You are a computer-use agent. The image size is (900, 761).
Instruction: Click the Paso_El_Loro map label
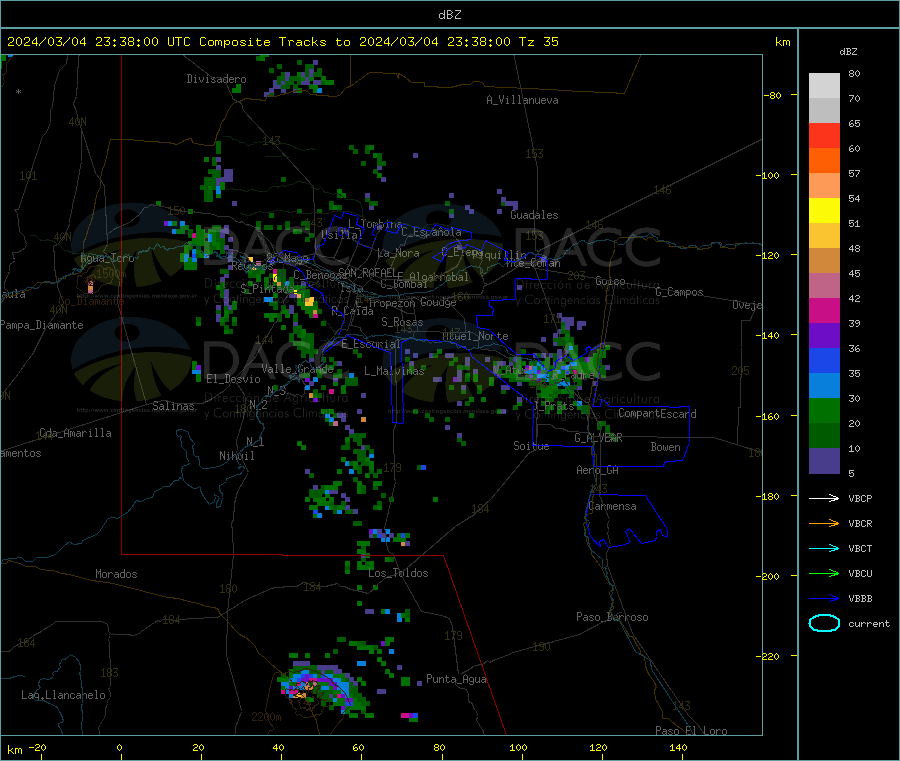coord(692,731)
